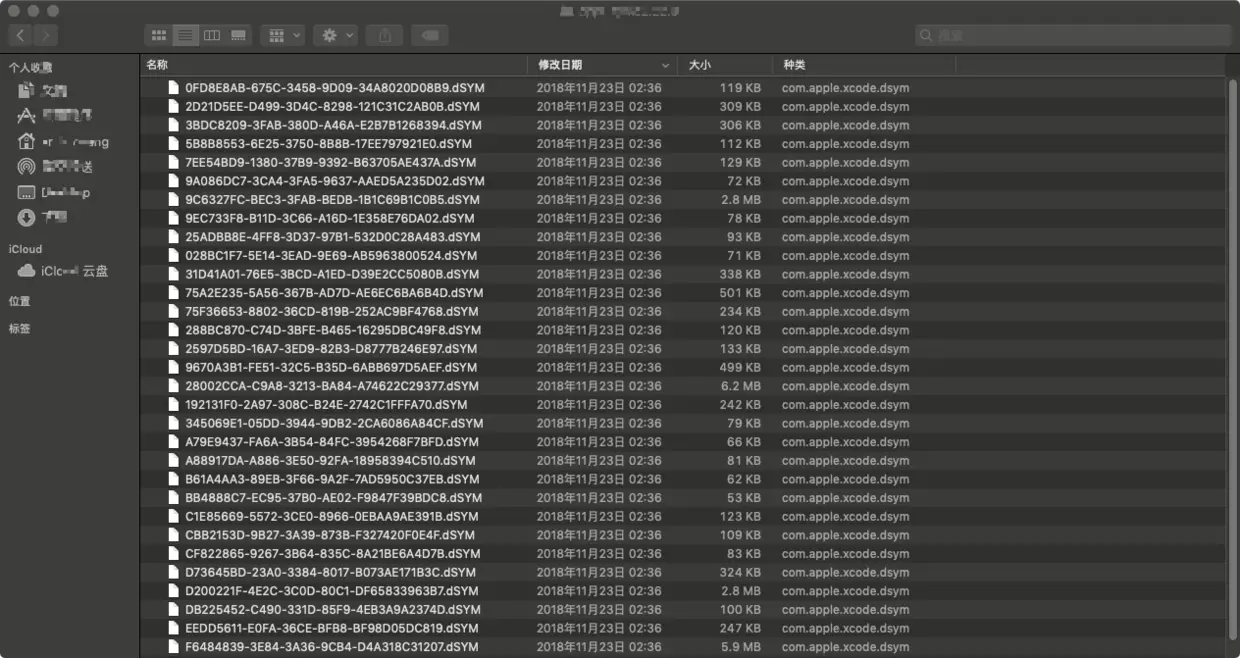Click file icon of 9C6327FC-BEC3-3FAB dSYM

pos(173,200)
